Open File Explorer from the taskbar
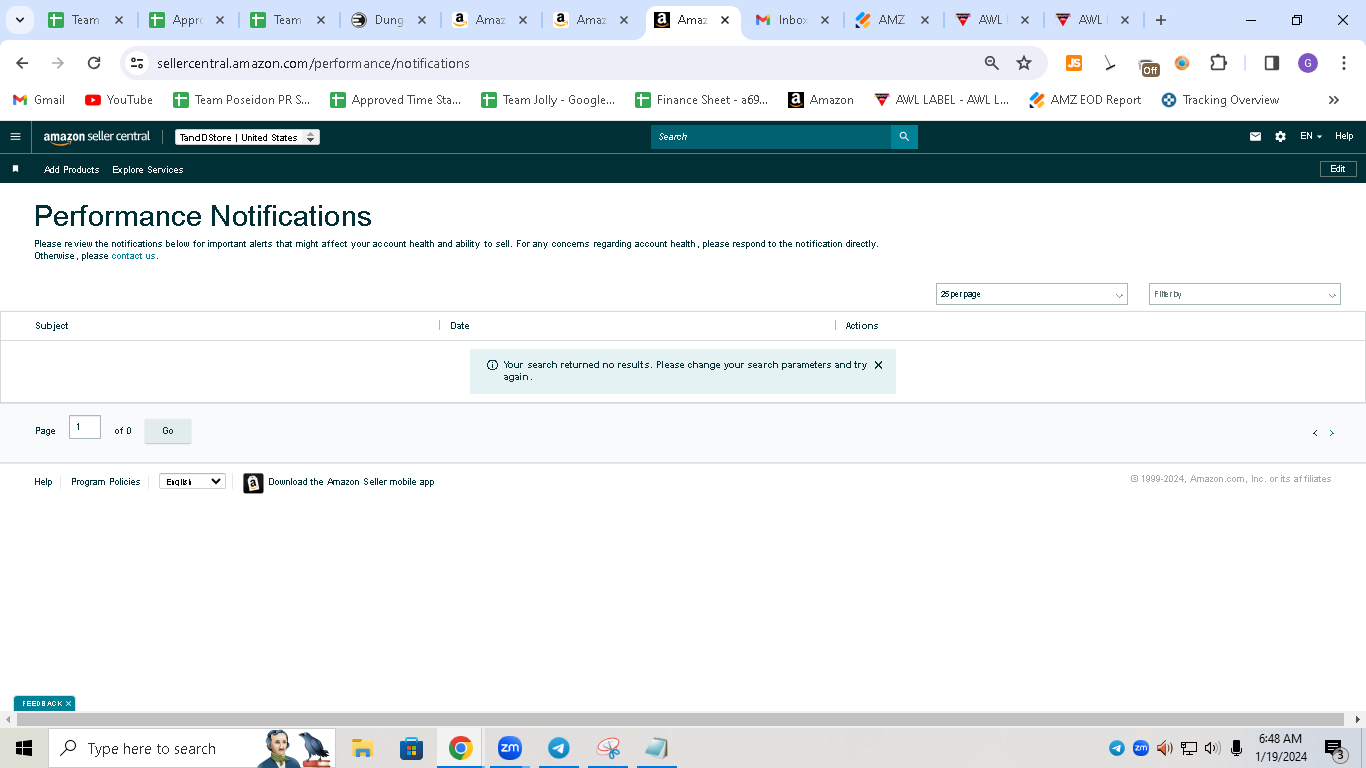This screenshot has height=768, width=1366. pos(362,748)
